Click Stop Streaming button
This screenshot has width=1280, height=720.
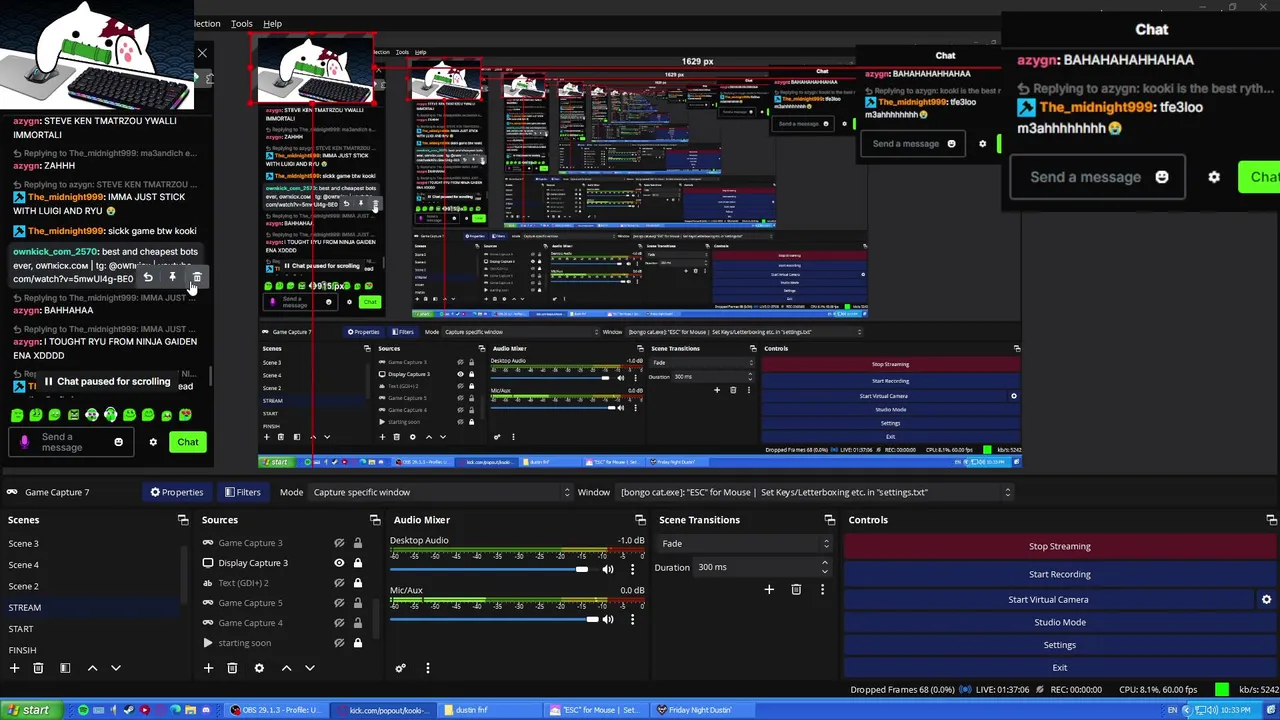1059,546
